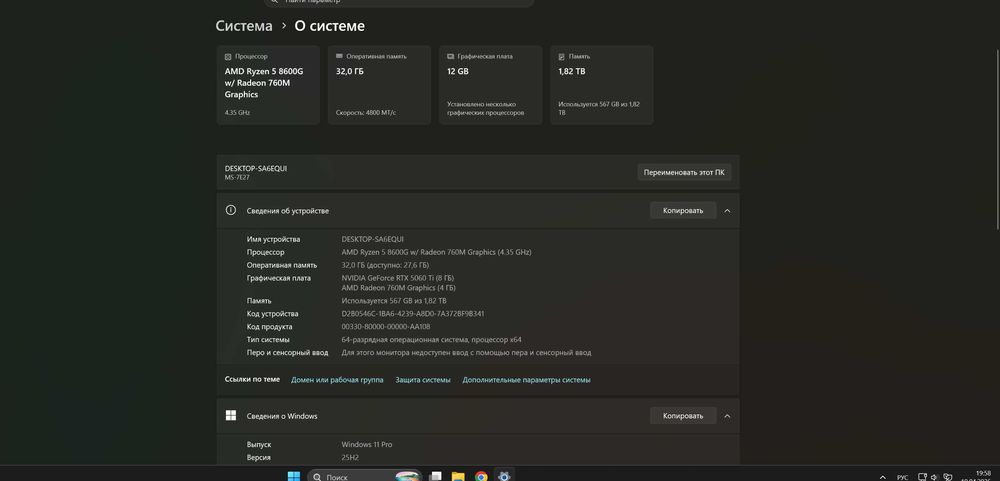Select the Процессор summary card
Image resolution: width=1000 pixels, height=481 pixels.
point(268,85)
